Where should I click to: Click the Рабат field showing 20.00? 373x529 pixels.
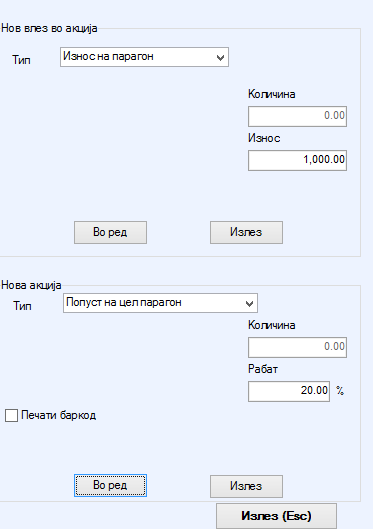click(289, 391)
